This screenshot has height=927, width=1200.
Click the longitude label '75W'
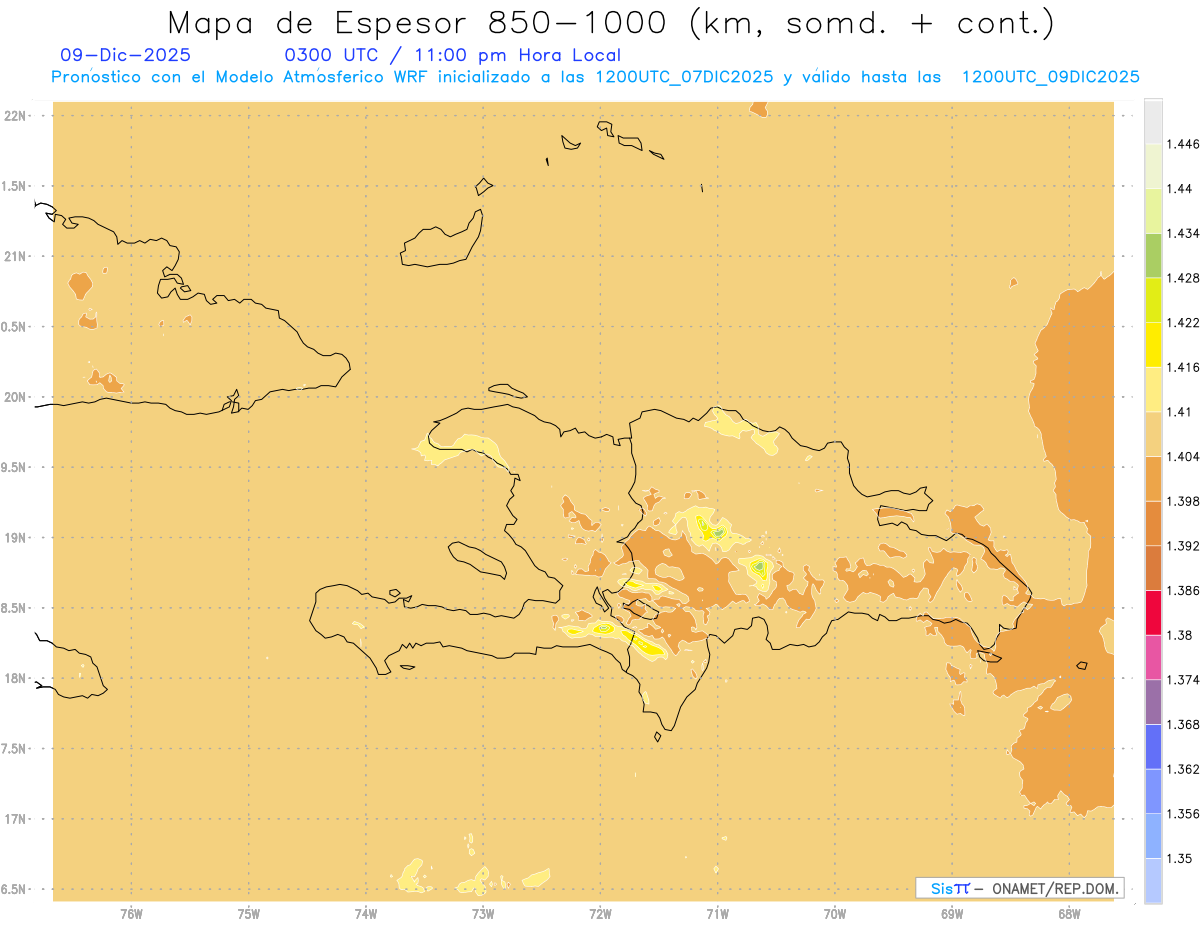249,913
